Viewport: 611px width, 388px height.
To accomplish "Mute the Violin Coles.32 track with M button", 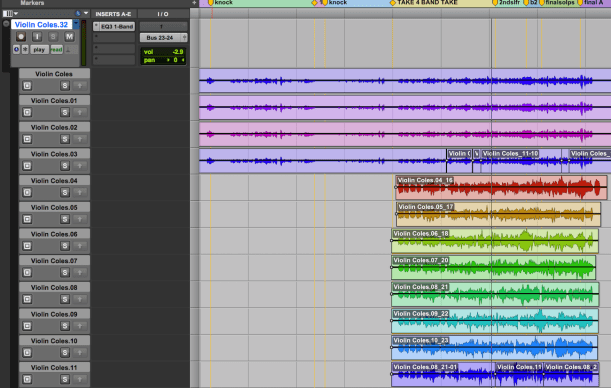I will click(69, 37).
